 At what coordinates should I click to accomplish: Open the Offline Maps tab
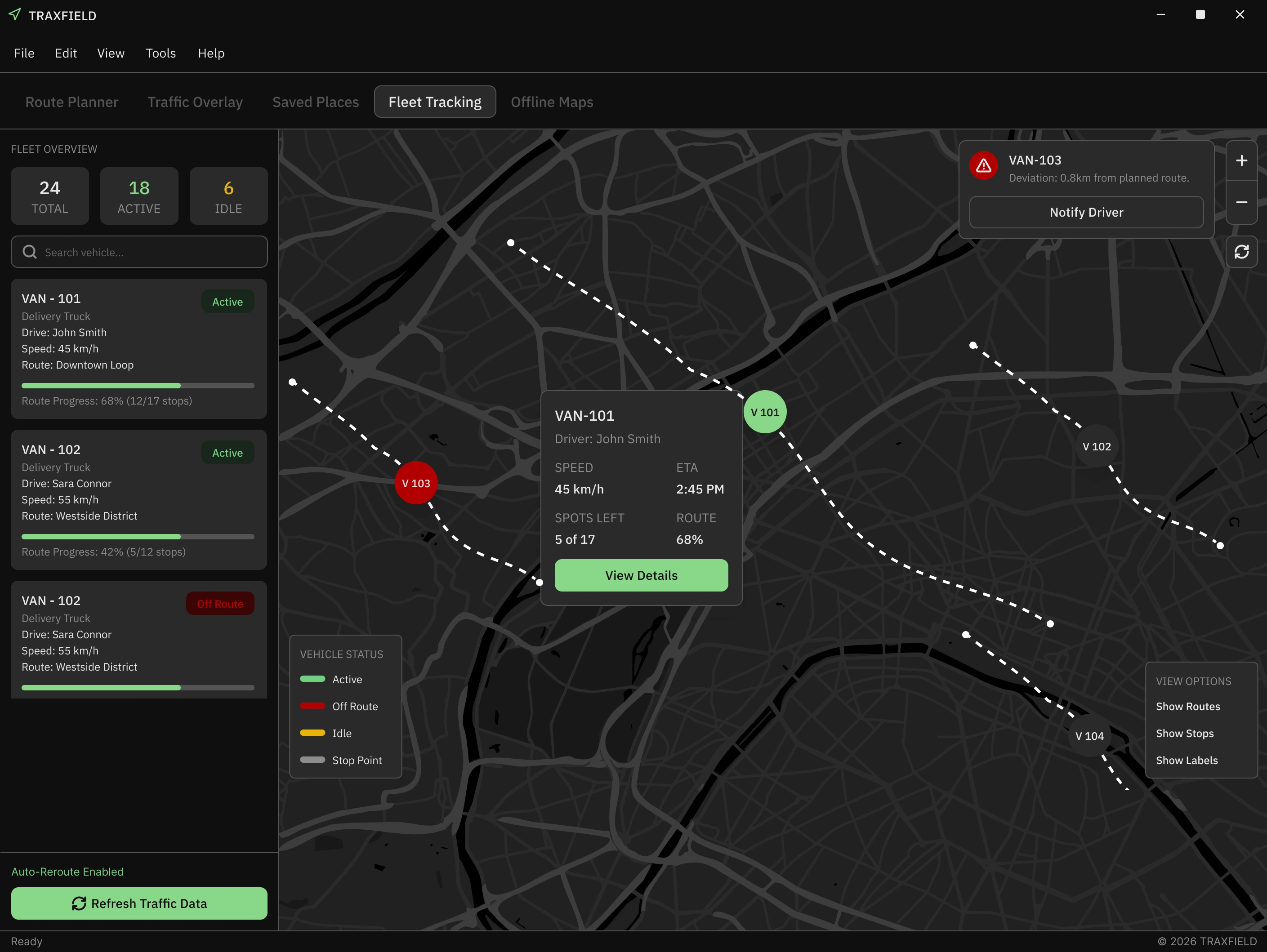(552, 102)
